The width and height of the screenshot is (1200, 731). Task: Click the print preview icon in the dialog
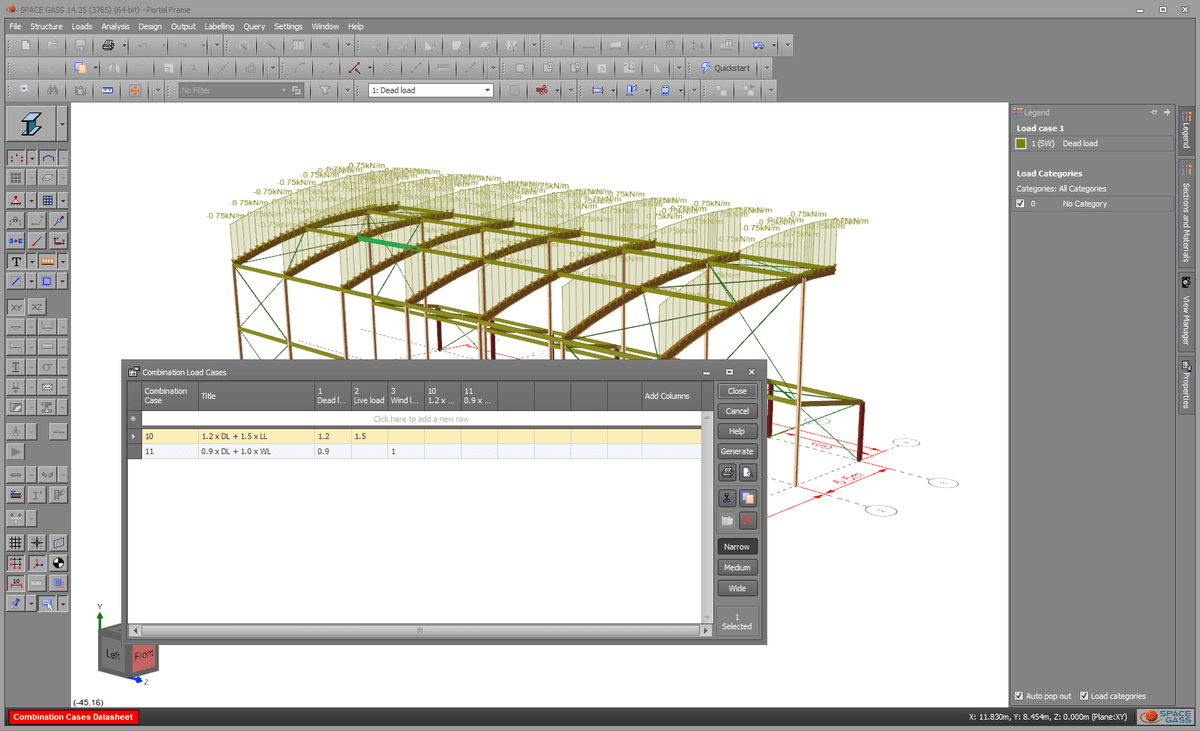coord(747,472)
